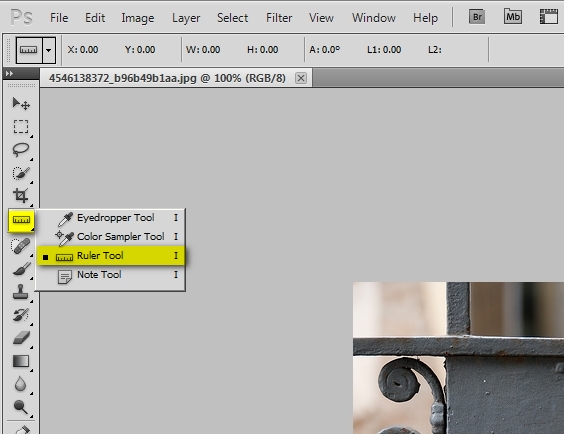Select the Rectangular Marquee tool
This screenshot has height=434, width=564.
point(21,127)
